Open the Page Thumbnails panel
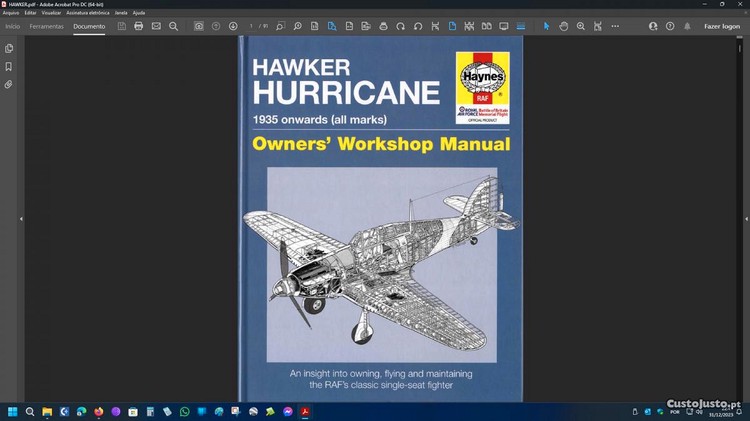The width and height of the screenshot is (750, 421). click(x=9, y=48)
